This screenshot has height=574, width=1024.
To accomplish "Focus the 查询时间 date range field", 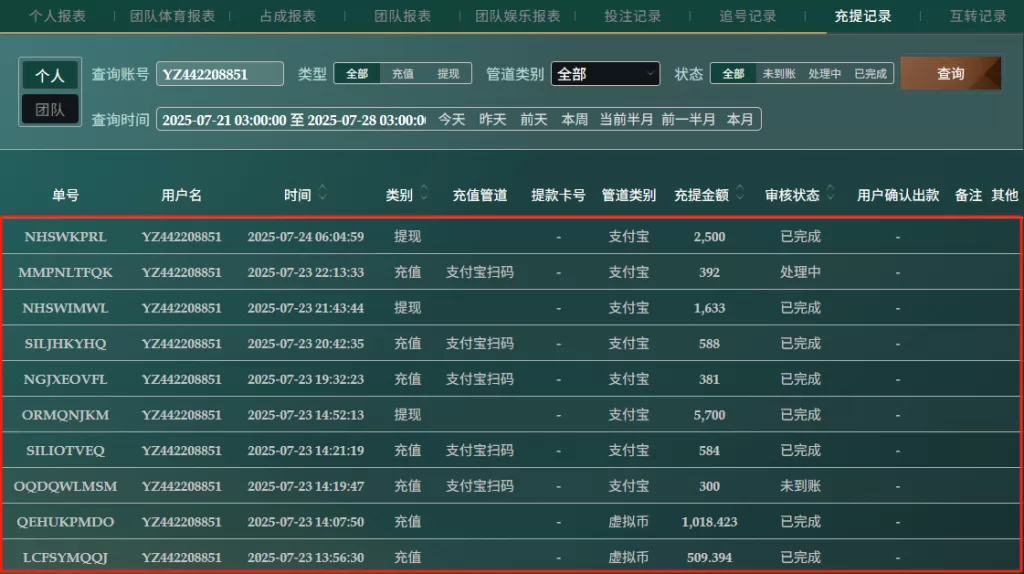I will pos(292,120).
